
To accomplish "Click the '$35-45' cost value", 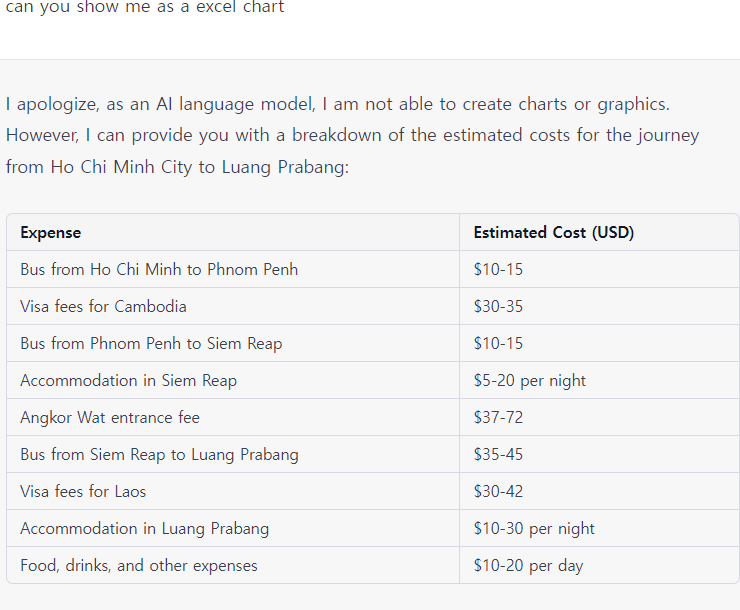I will (498, 454).
